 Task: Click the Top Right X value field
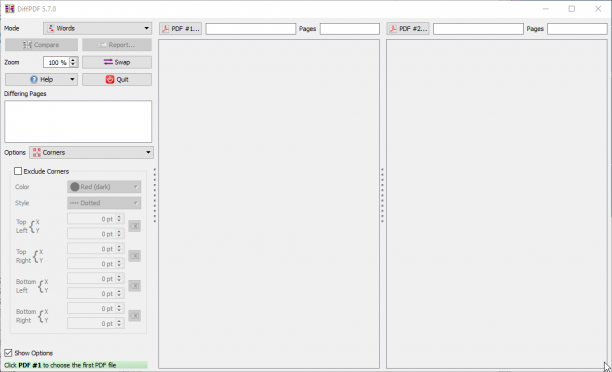(96, 249)
